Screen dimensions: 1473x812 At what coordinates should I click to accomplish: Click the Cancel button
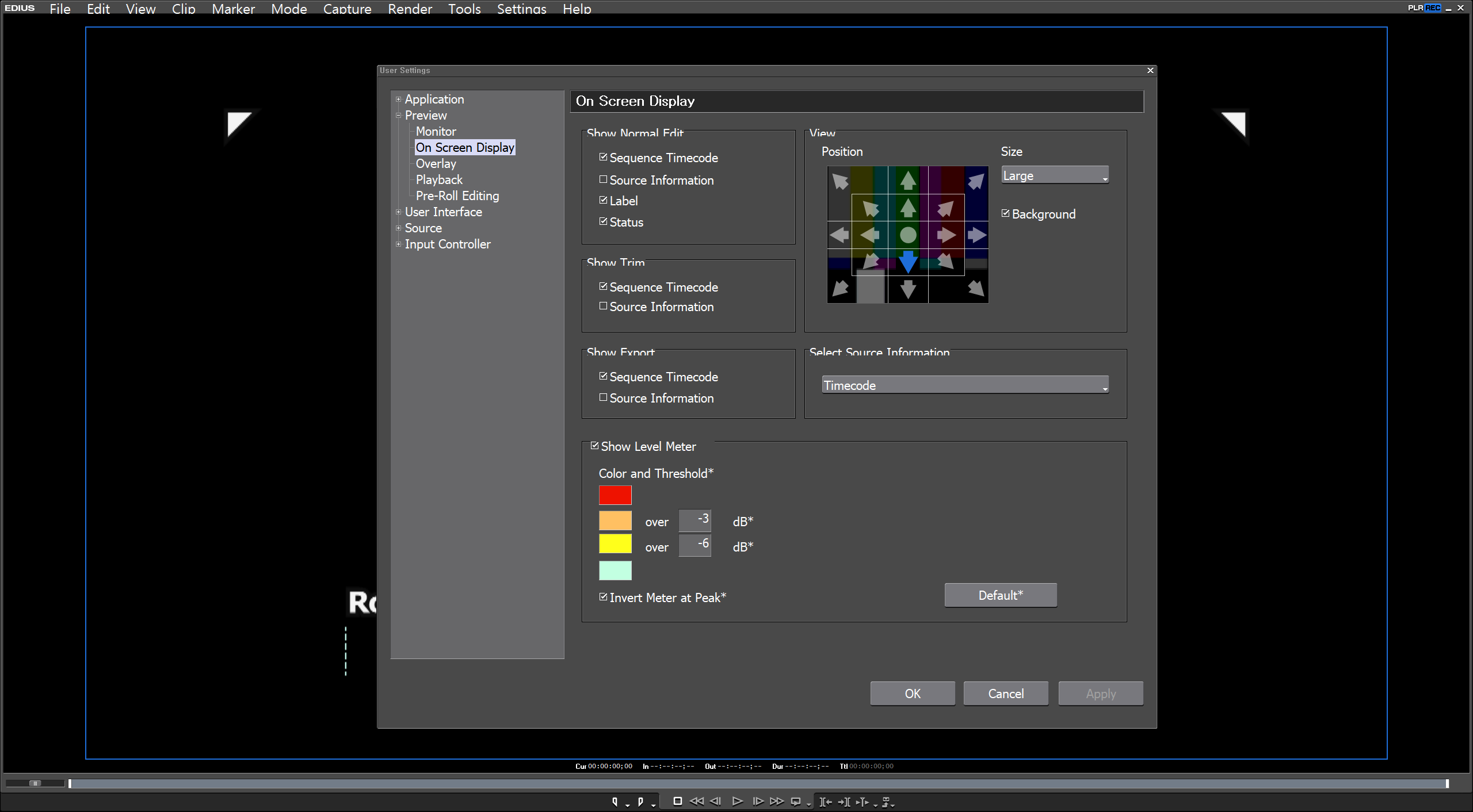pos(1005,694)
